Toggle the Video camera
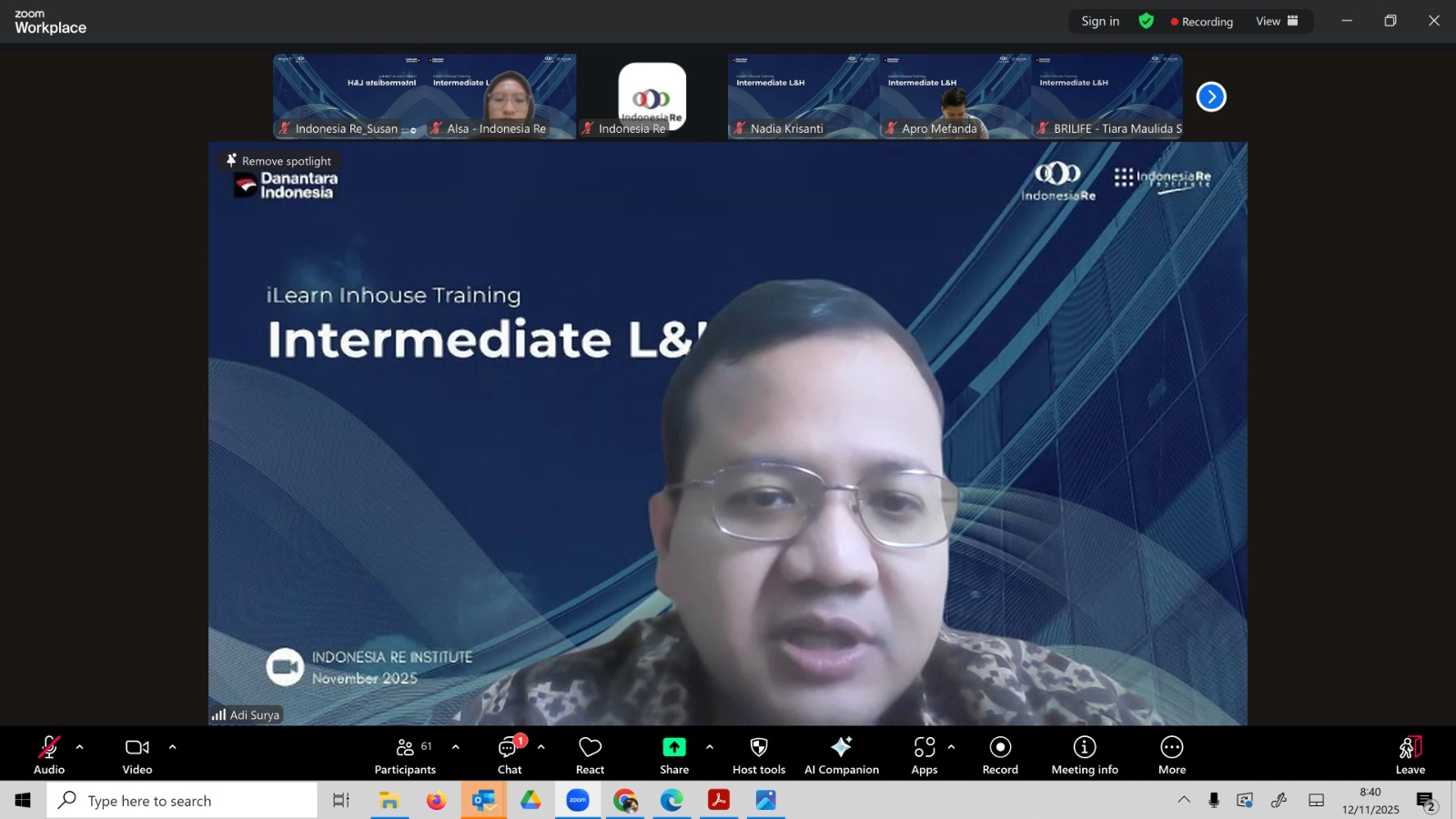The image size is (1456, 819). click(137, 755)
